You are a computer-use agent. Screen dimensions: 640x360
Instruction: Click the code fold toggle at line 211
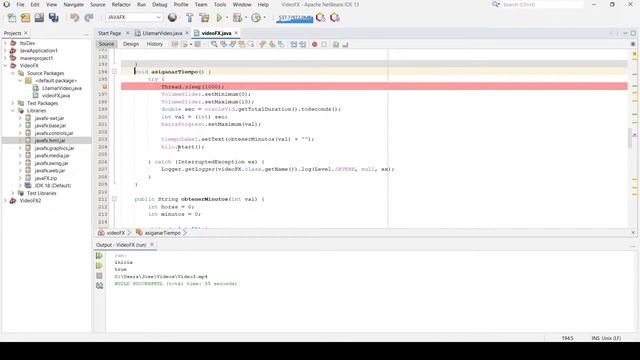(x=114, y=199)
